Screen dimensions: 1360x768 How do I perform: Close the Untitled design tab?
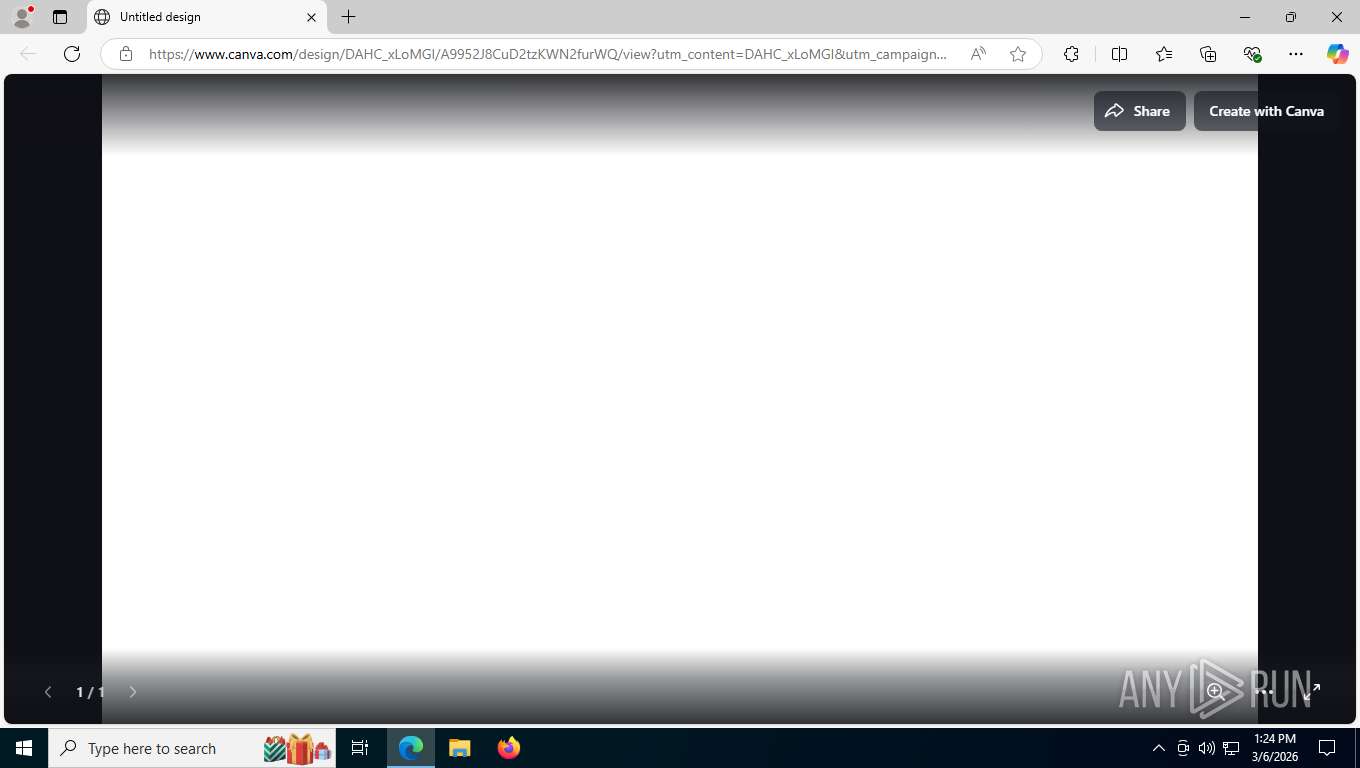[x=311, y=17]
